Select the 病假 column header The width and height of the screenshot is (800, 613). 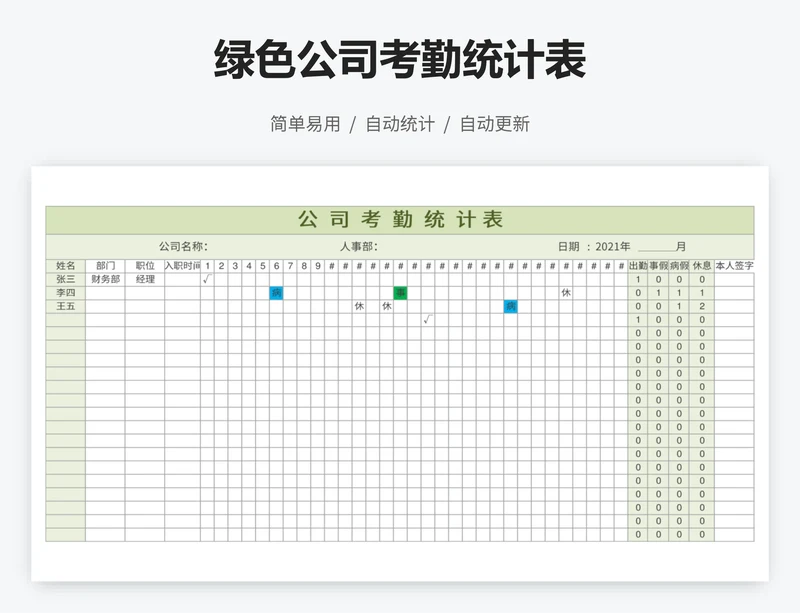[x=679, y=266]
